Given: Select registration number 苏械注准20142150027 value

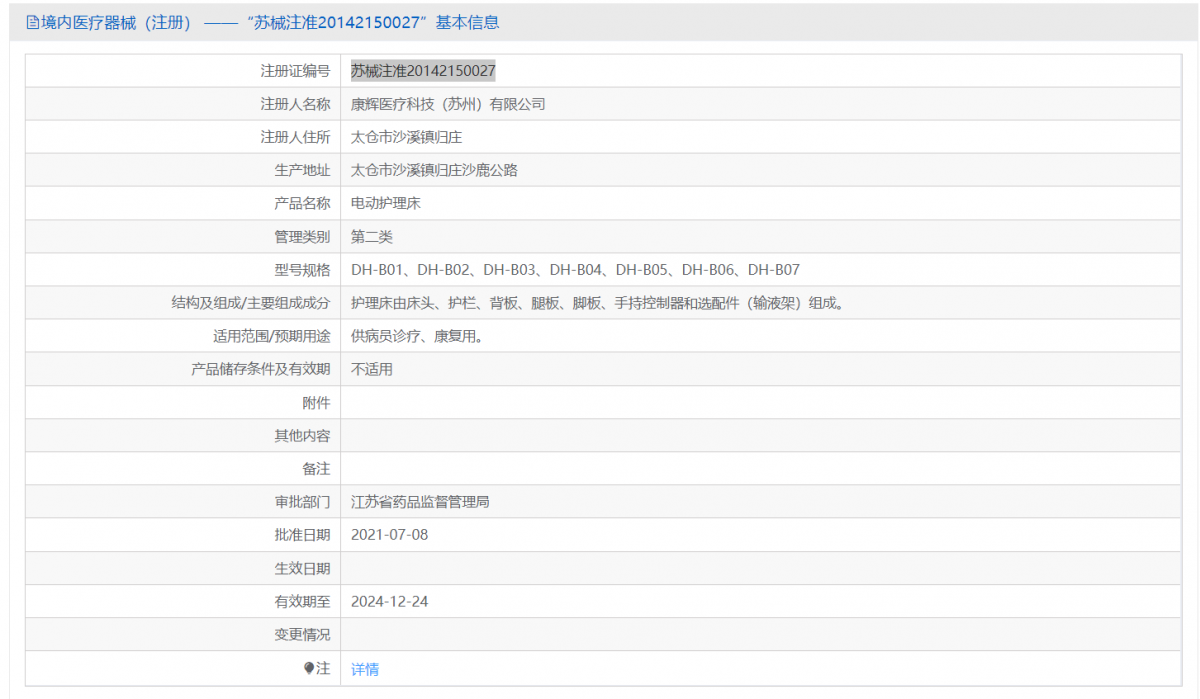Looking at the screenshot, I should click(x=423, y=71).
